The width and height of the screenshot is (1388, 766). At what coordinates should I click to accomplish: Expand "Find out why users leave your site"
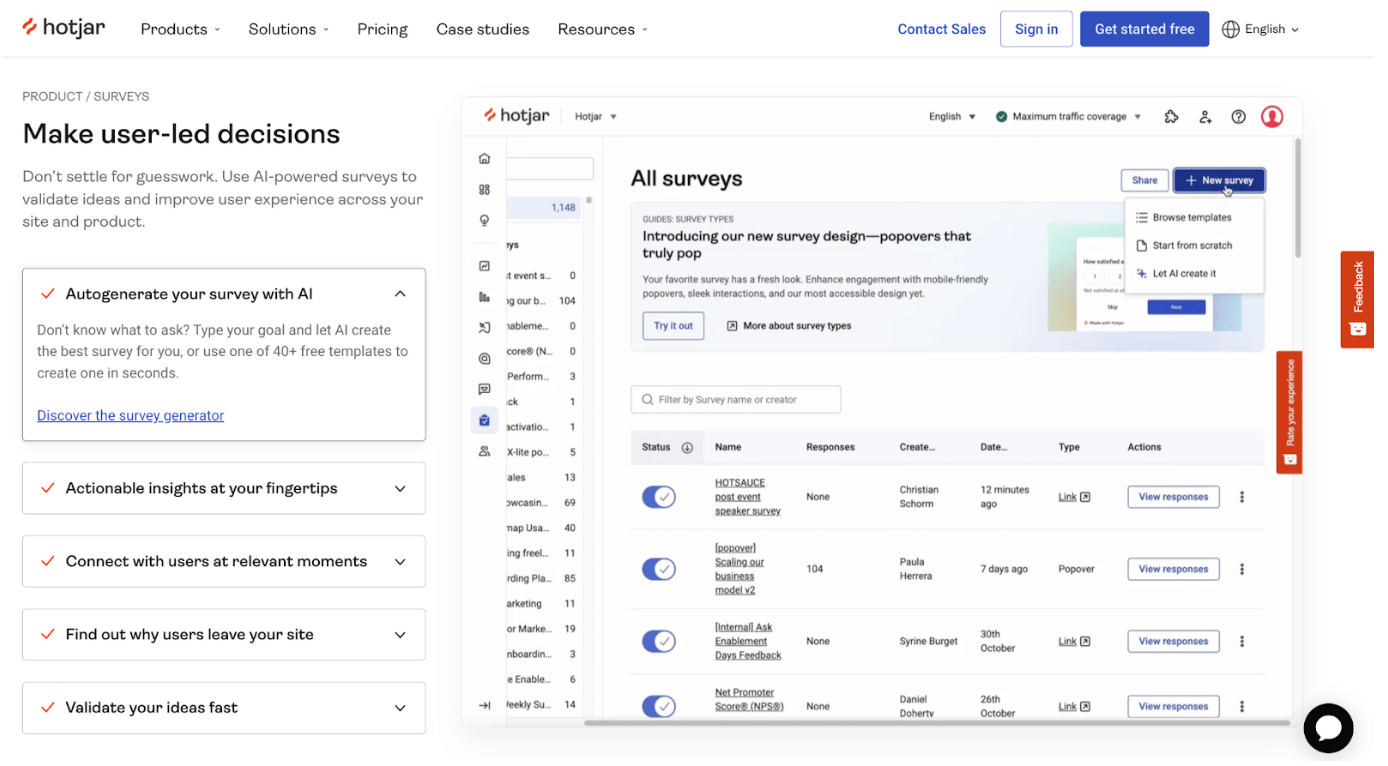click(x=223, y=634)
